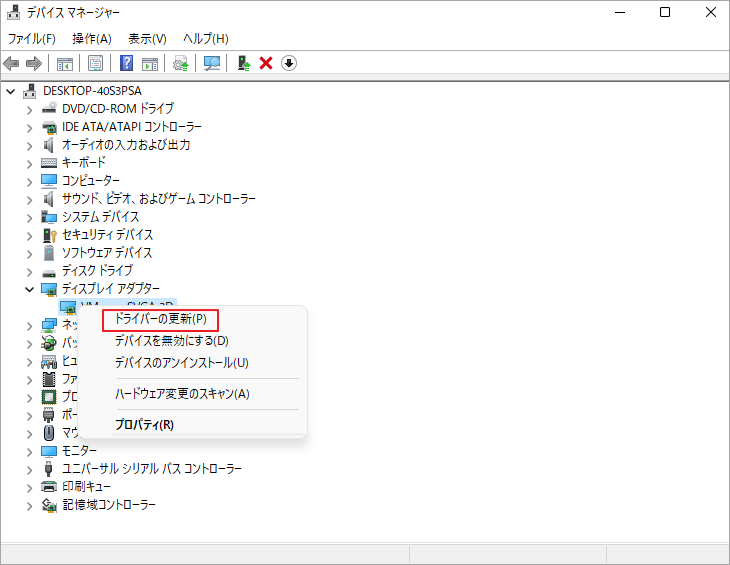Open the 操作(A) menu
Screen dimensions: 730x565
point(92,39)
